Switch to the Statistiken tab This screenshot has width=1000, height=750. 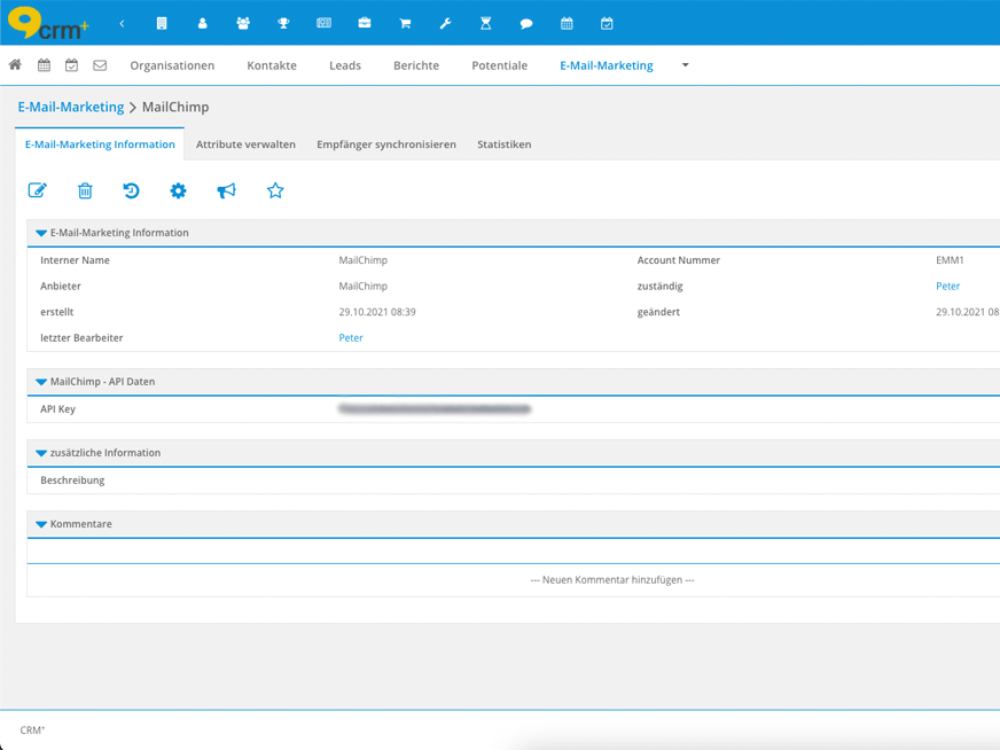(504, 144)
